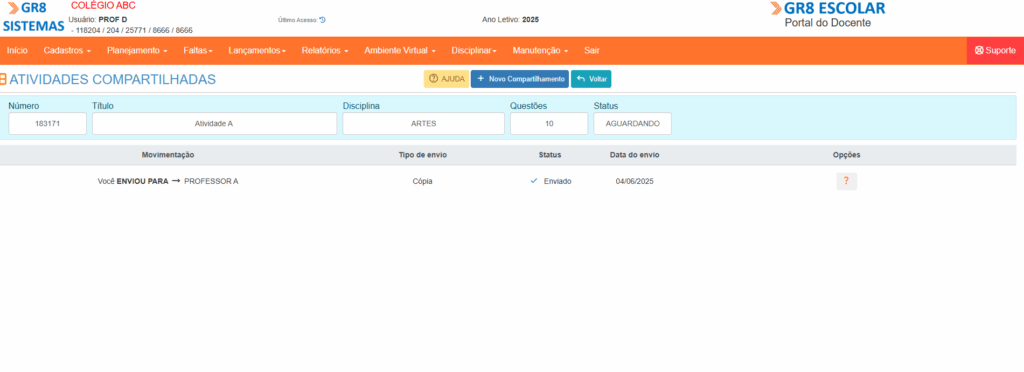Click the Status field showing AGUARDANDO

pyautogui.click(x=632, y=123)
